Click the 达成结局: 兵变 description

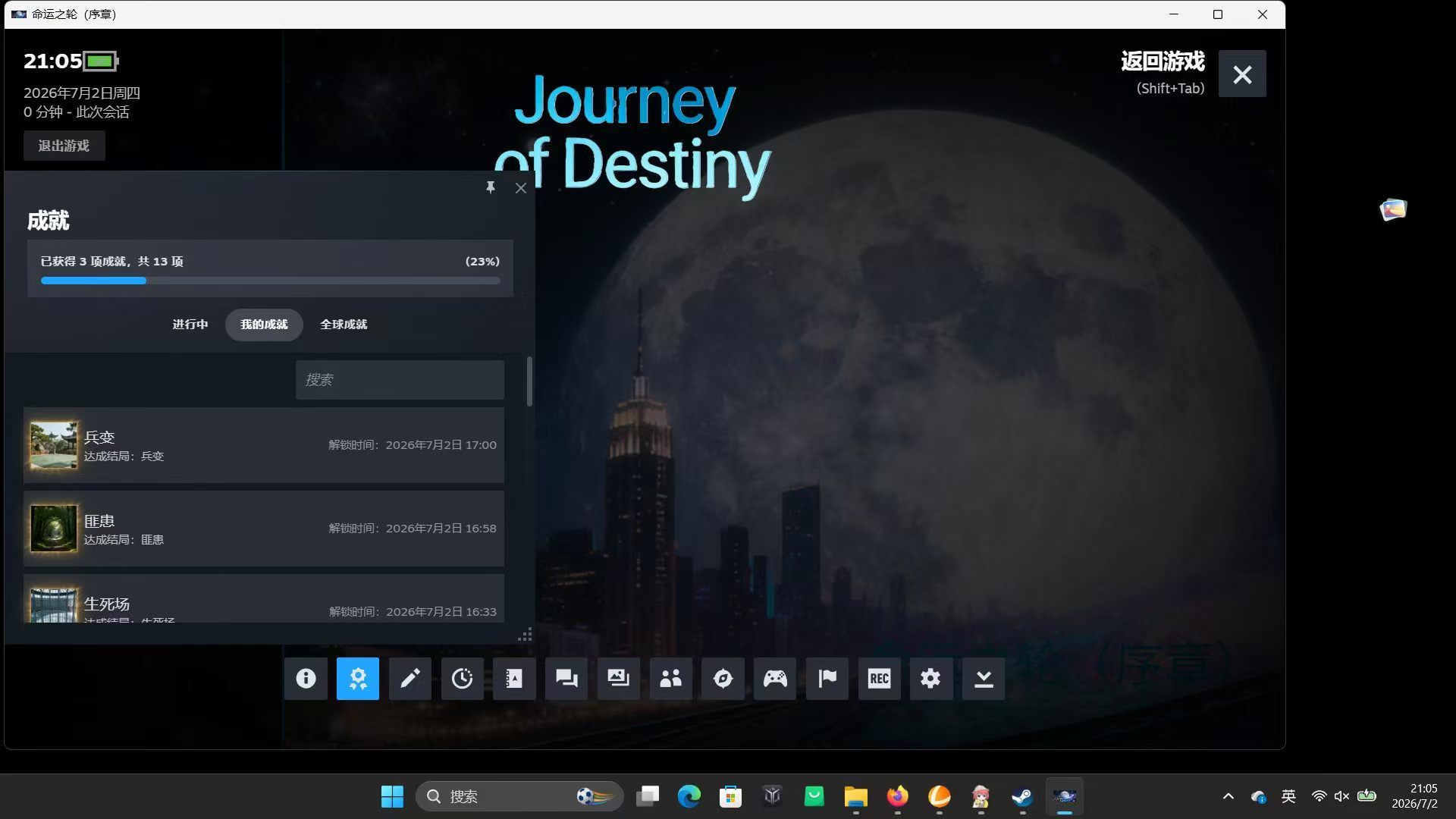[124, 457]
